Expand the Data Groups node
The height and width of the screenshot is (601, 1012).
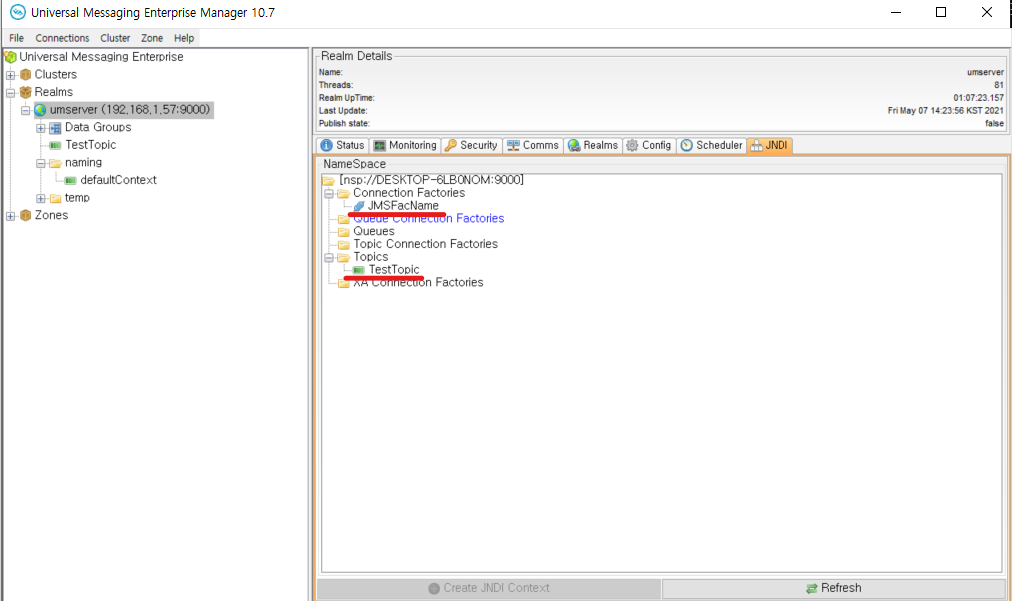[40, 128]
